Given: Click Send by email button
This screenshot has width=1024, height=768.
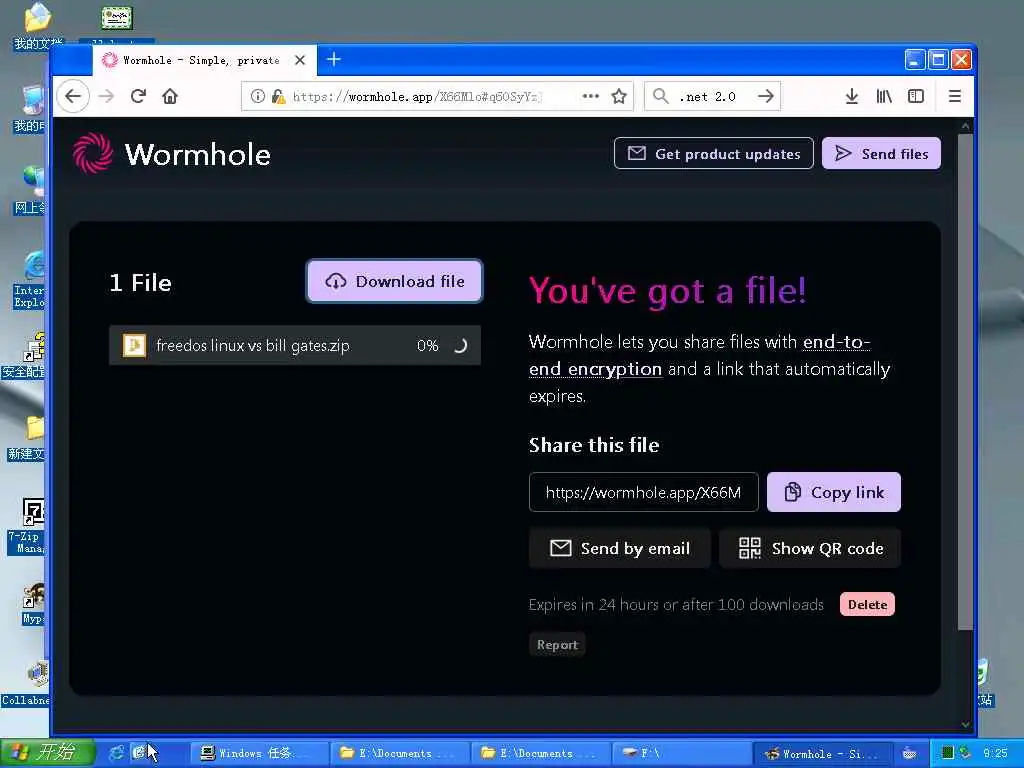Looking at the screenshot, I should coord(620,548).
